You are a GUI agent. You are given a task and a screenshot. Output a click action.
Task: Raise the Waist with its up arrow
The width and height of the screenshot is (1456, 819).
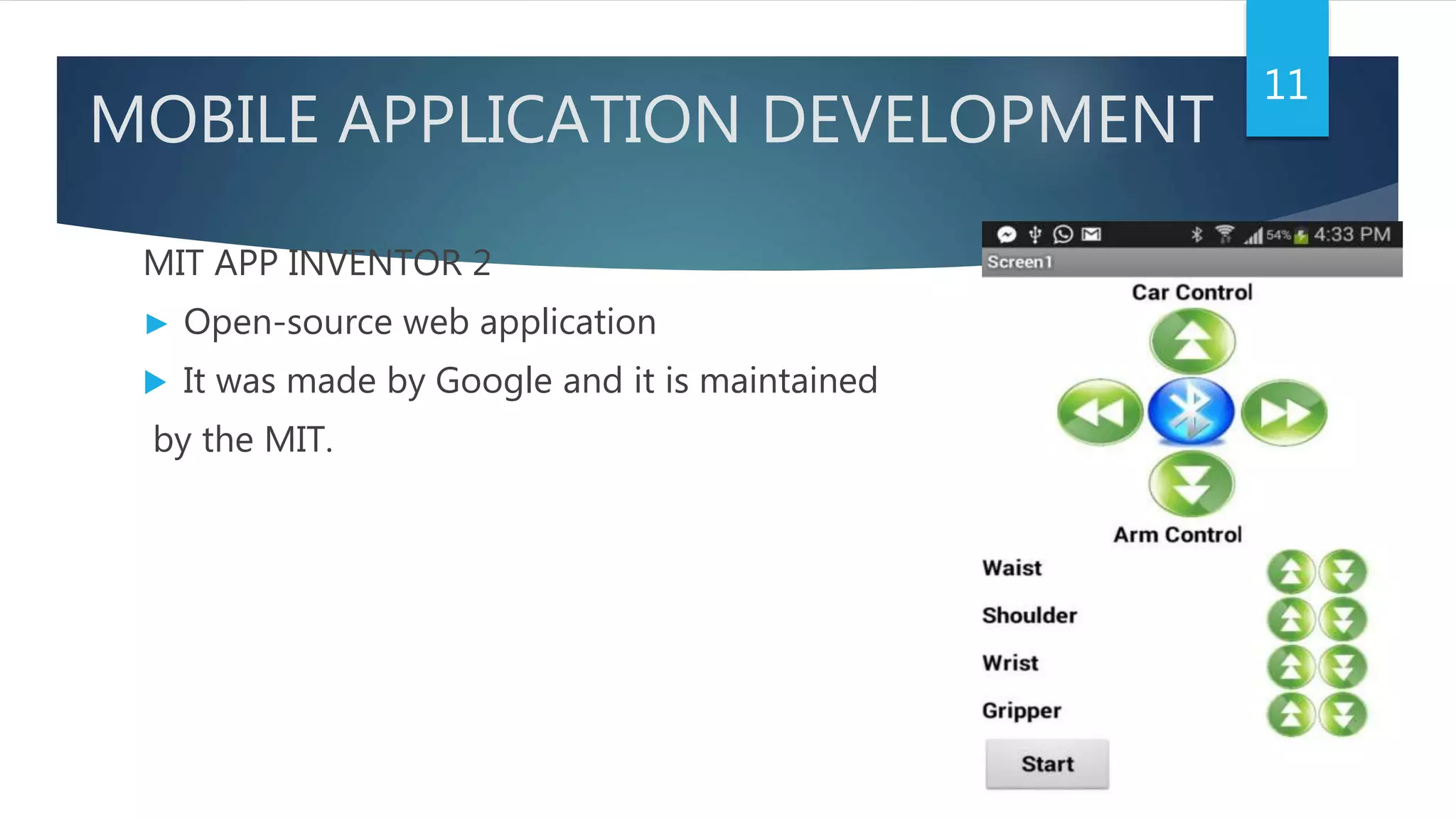(x=1291, y=572)
